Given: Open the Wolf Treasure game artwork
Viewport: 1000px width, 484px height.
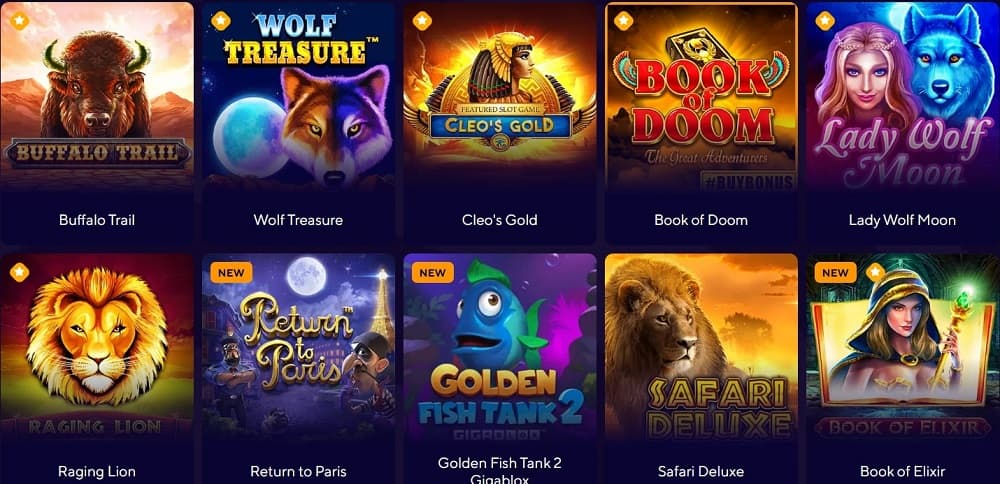Looking at the screenshot, I should tap(298, 98).
